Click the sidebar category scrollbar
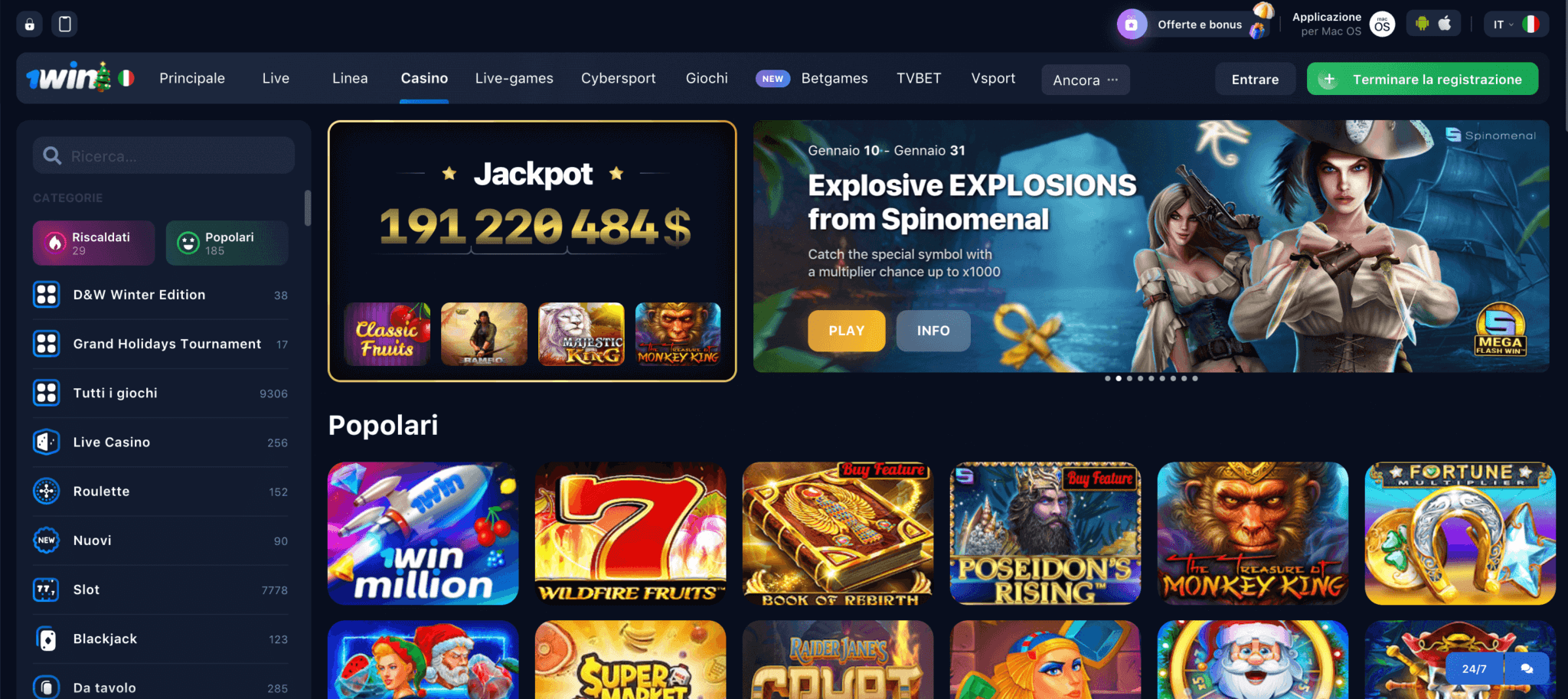This screenshot has height=699, width=1568. [x=308, y=208]
